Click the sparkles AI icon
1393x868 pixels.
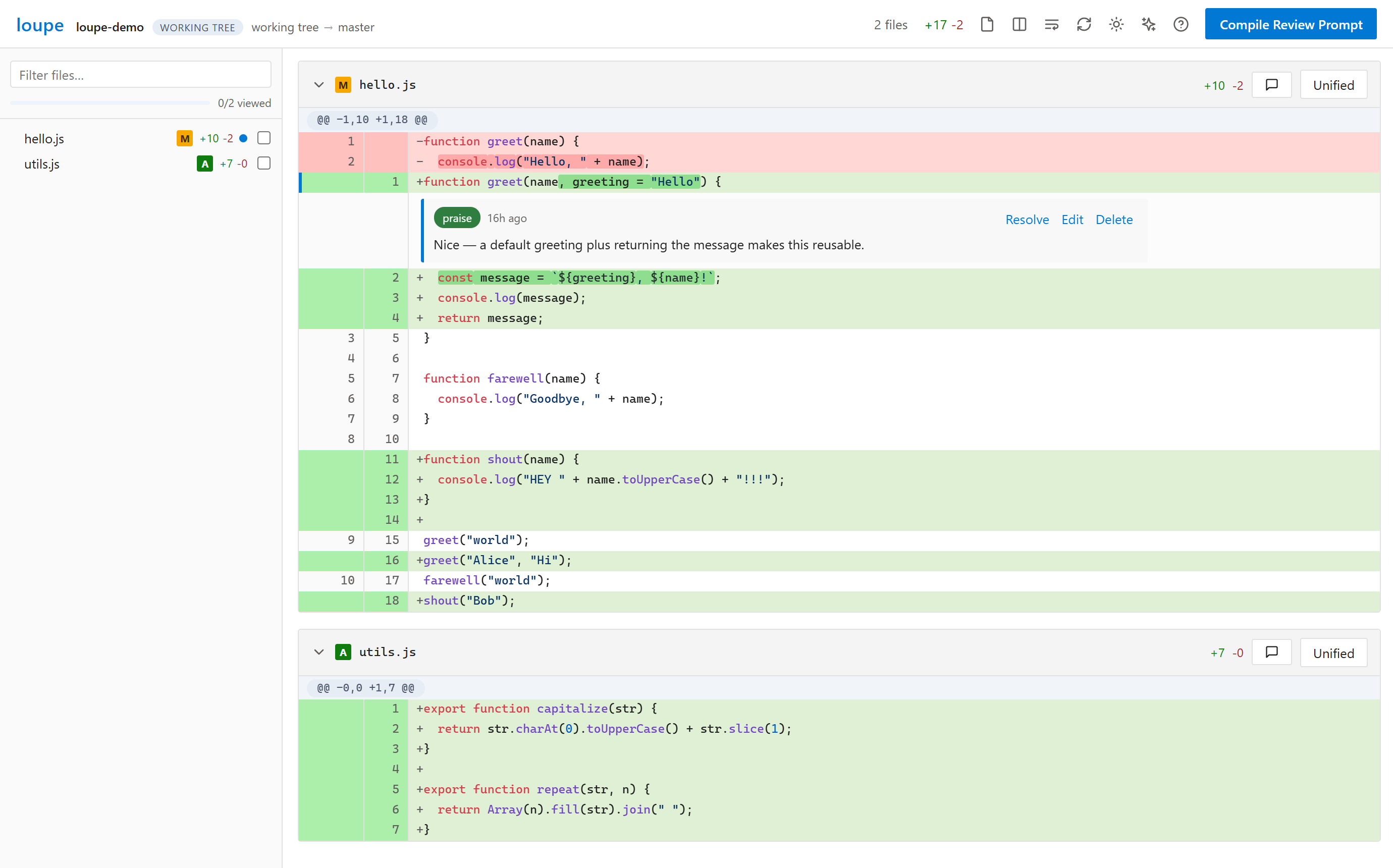(1148, 25)
